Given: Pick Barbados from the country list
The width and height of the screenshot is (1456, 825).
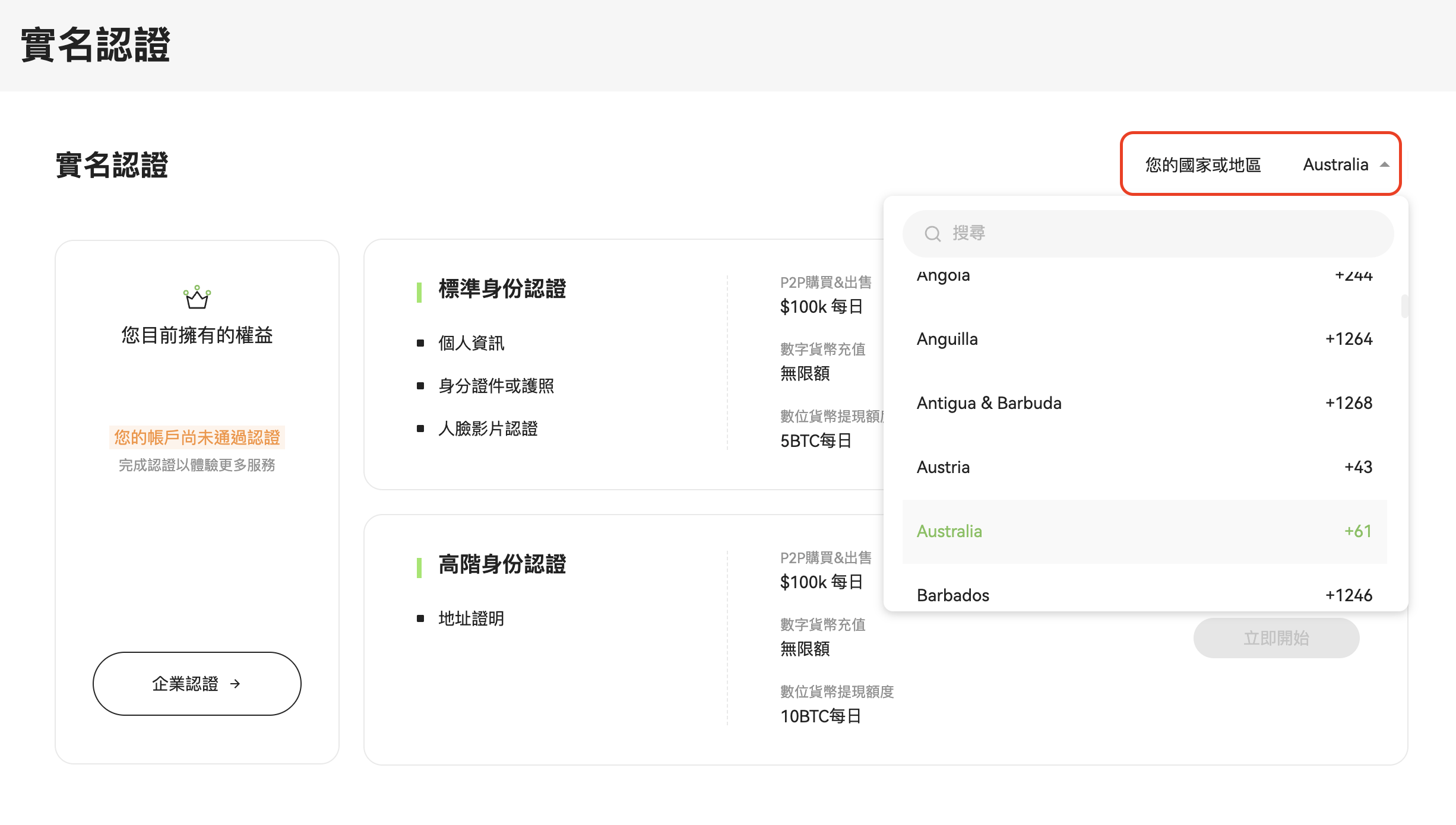Looking at the screenshot, I should click(x=1144, y=595).
